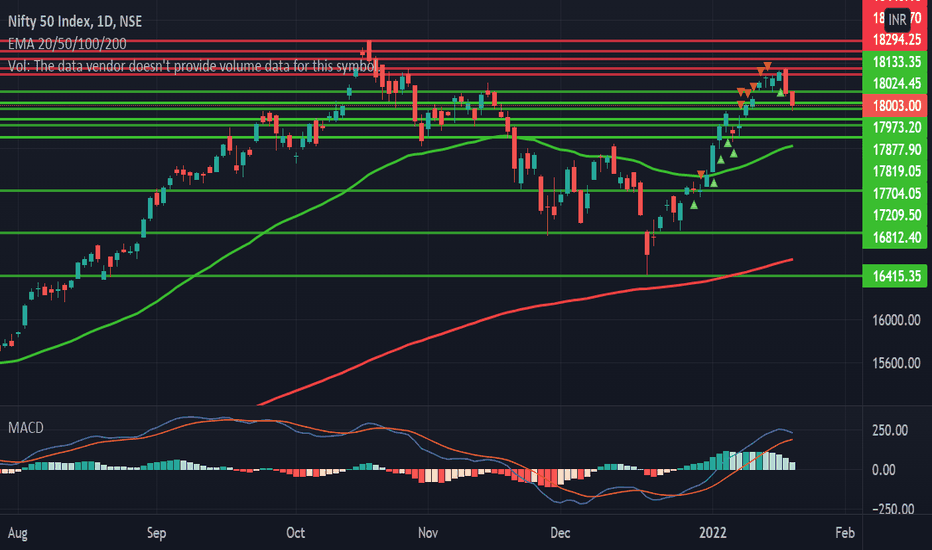The width and height of the screenshot is (932, 550).
Task: Click the 2022 label on time axis
Action: (x=713, y=533)
